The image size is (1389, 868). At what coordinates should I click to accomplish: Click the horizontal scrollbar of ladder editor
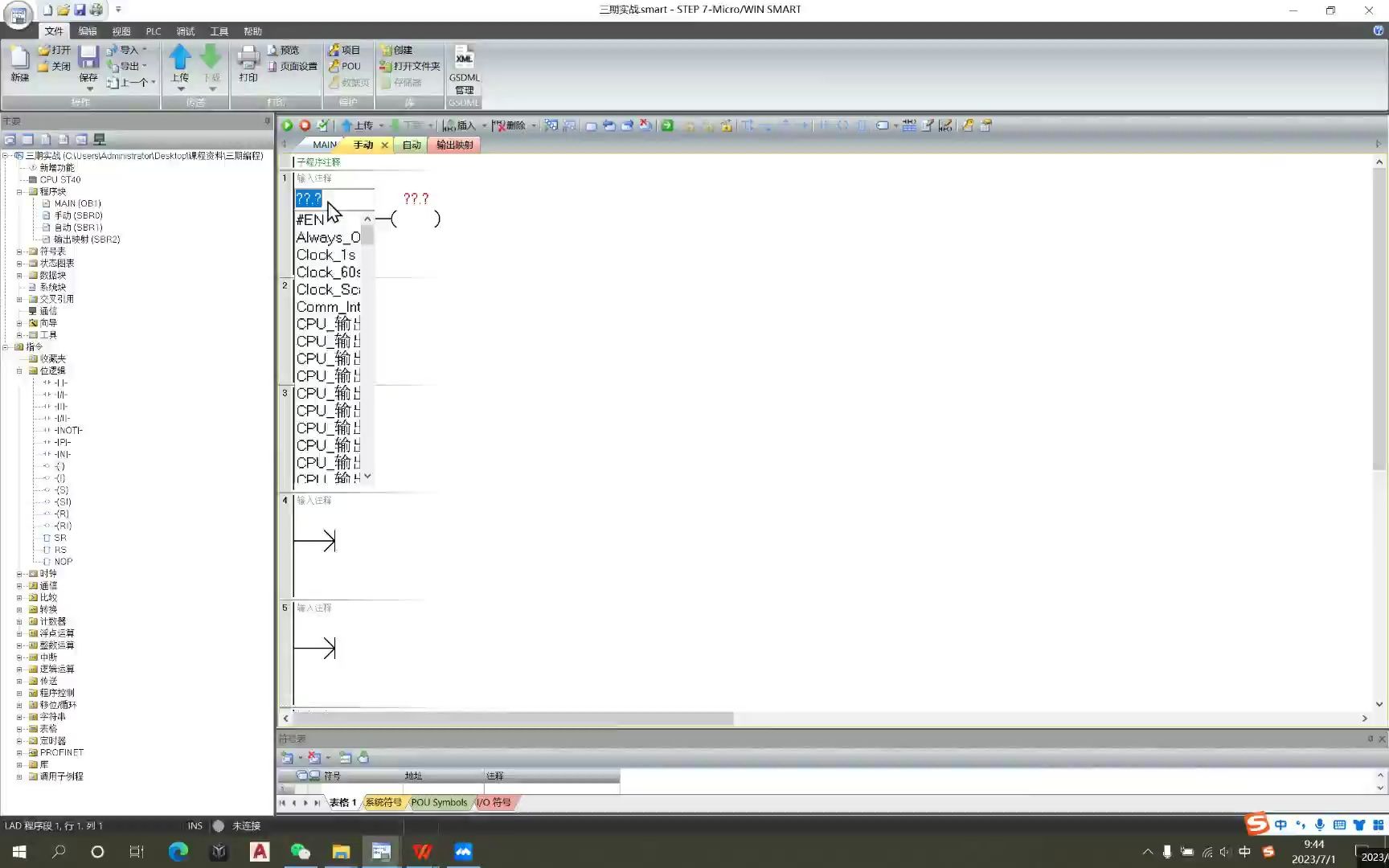coord(513,719)
